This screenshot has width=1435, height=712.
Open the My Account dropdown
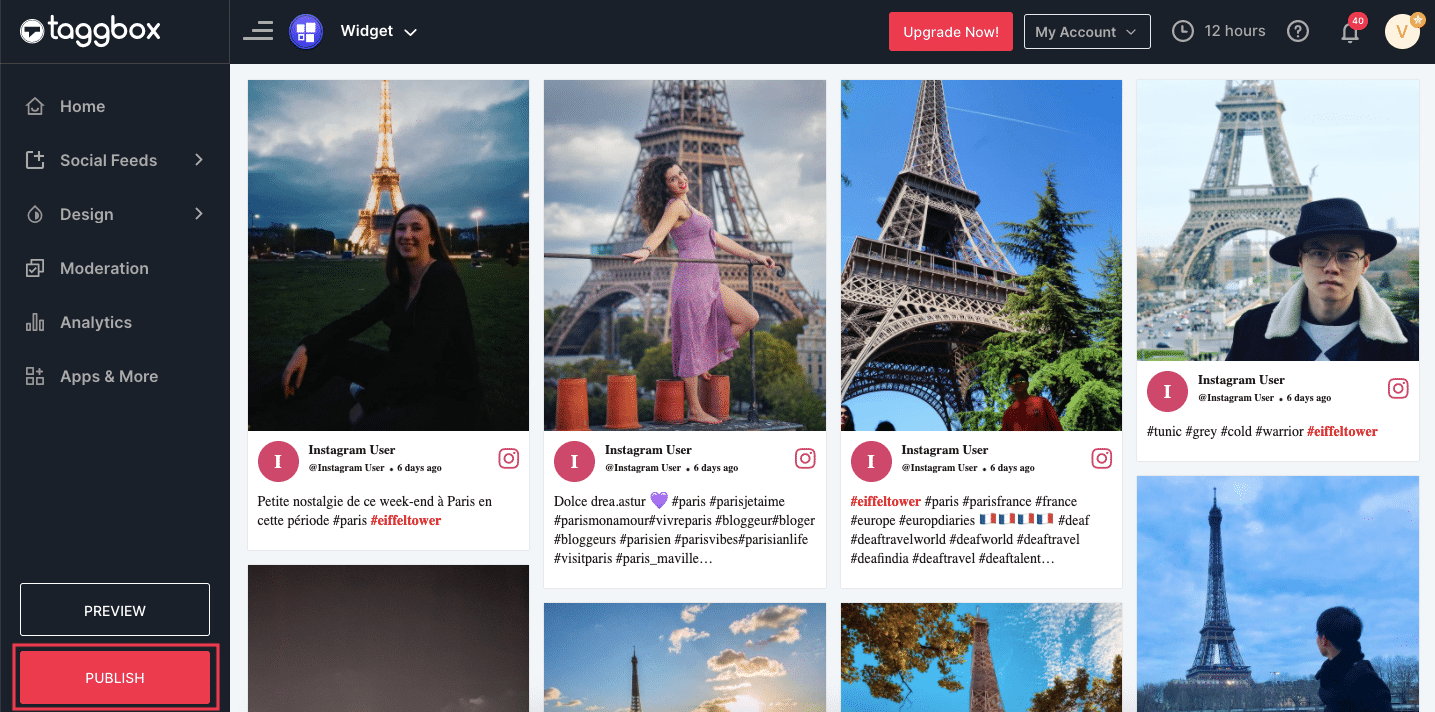pos(1086,32)
